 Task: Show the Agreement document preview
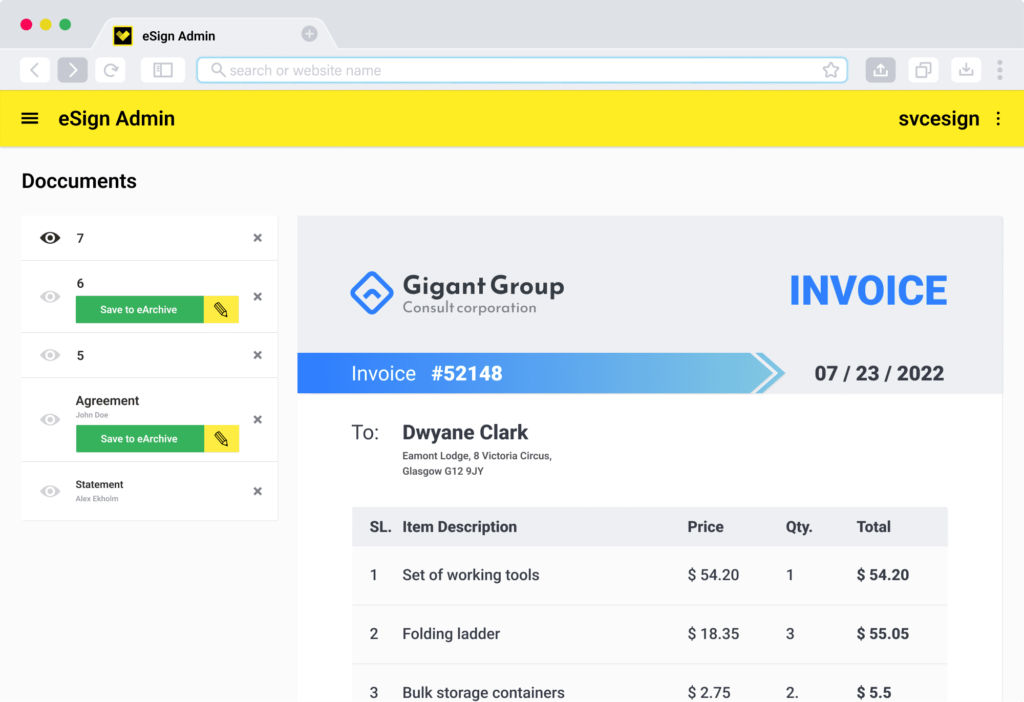[50, 419]
